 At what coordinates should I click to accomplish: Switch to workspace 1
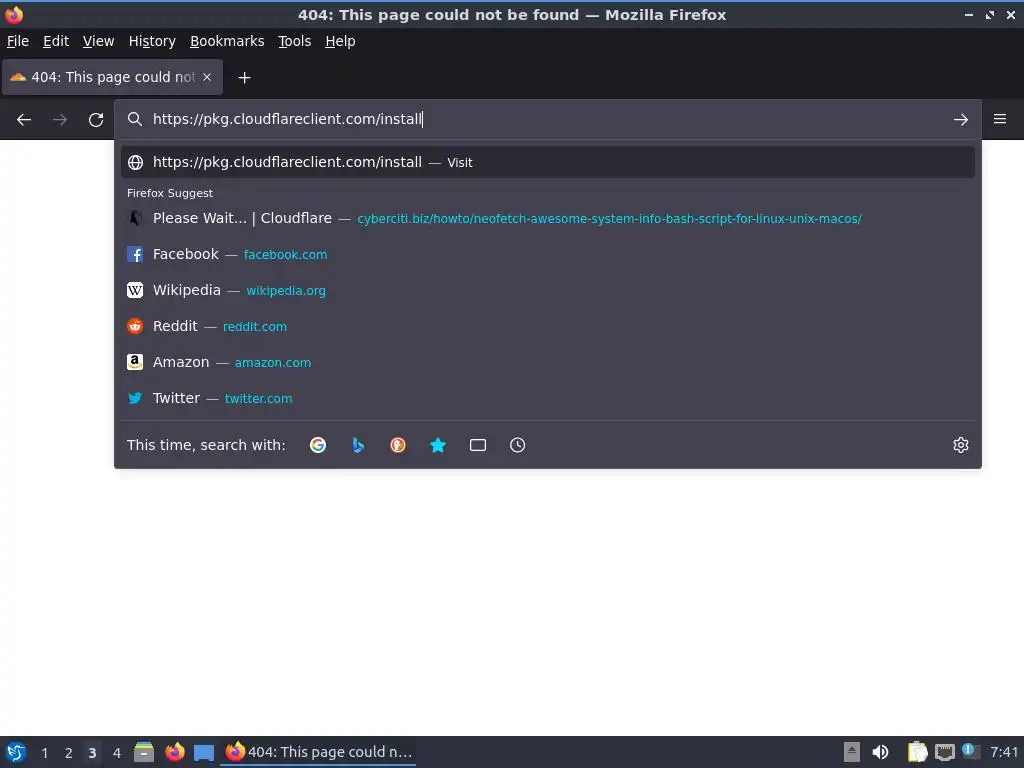pos(44,753)
